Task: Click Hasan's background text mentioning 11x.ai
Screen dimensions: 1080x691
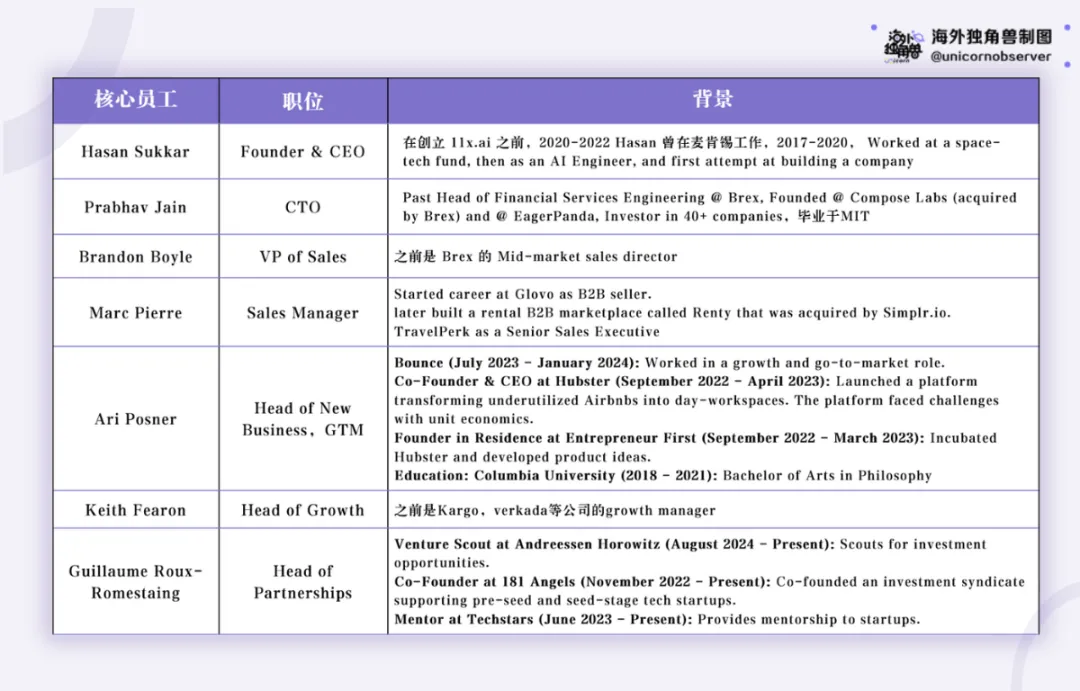Action: (x=701, y=152)
